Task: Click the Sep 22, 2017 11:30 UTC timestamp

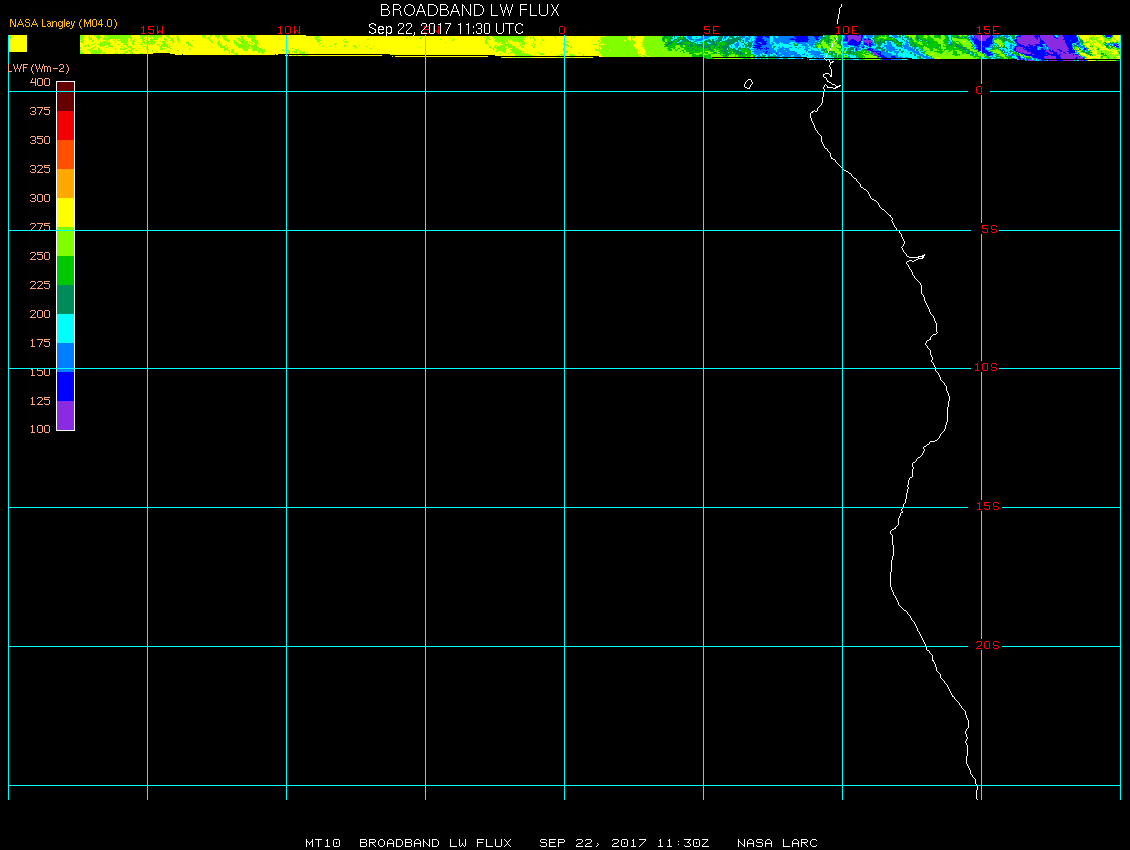Action: pyautogui.click(x=446, y=28)
